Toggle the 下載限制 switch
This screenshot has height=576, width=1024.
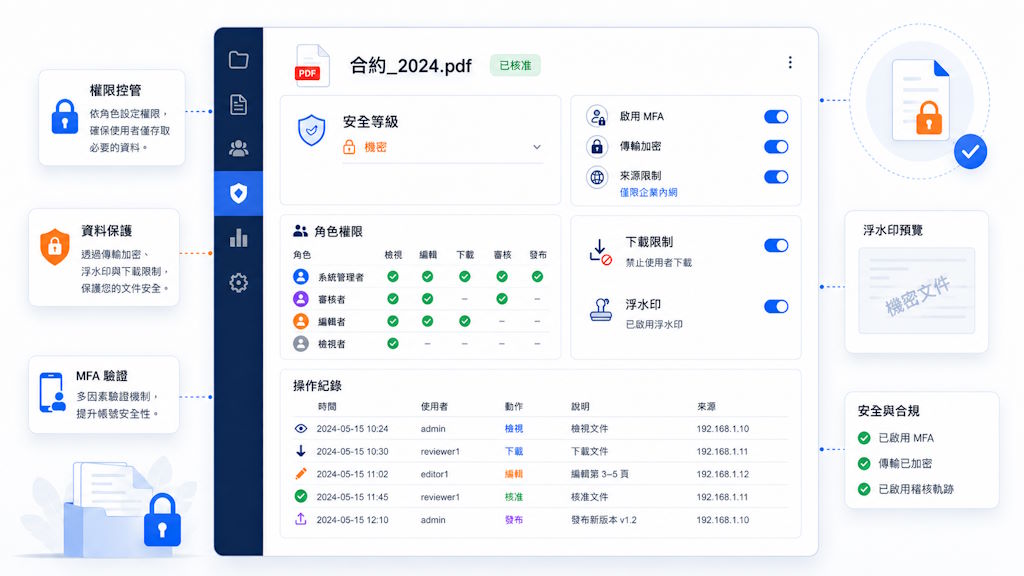(776, 246)
